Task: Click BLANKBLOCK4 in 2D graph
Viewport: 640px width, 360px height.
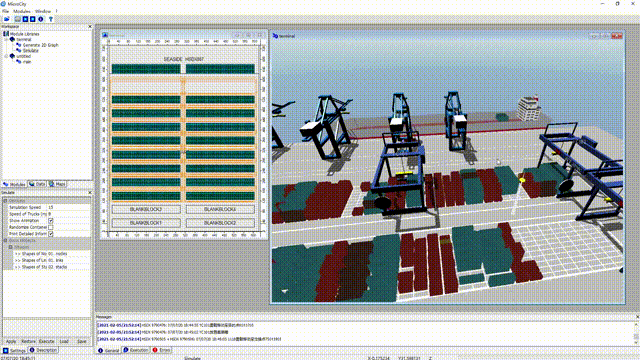Action: 220,209
